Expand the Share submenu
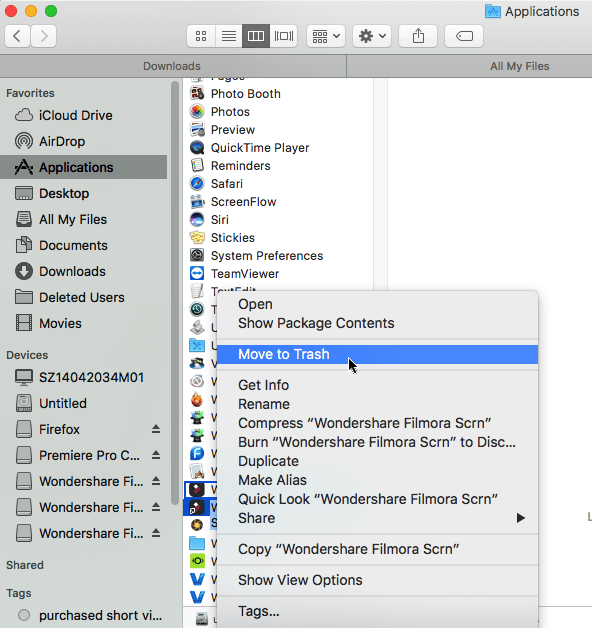592x628 pixels. coord(377,518)
